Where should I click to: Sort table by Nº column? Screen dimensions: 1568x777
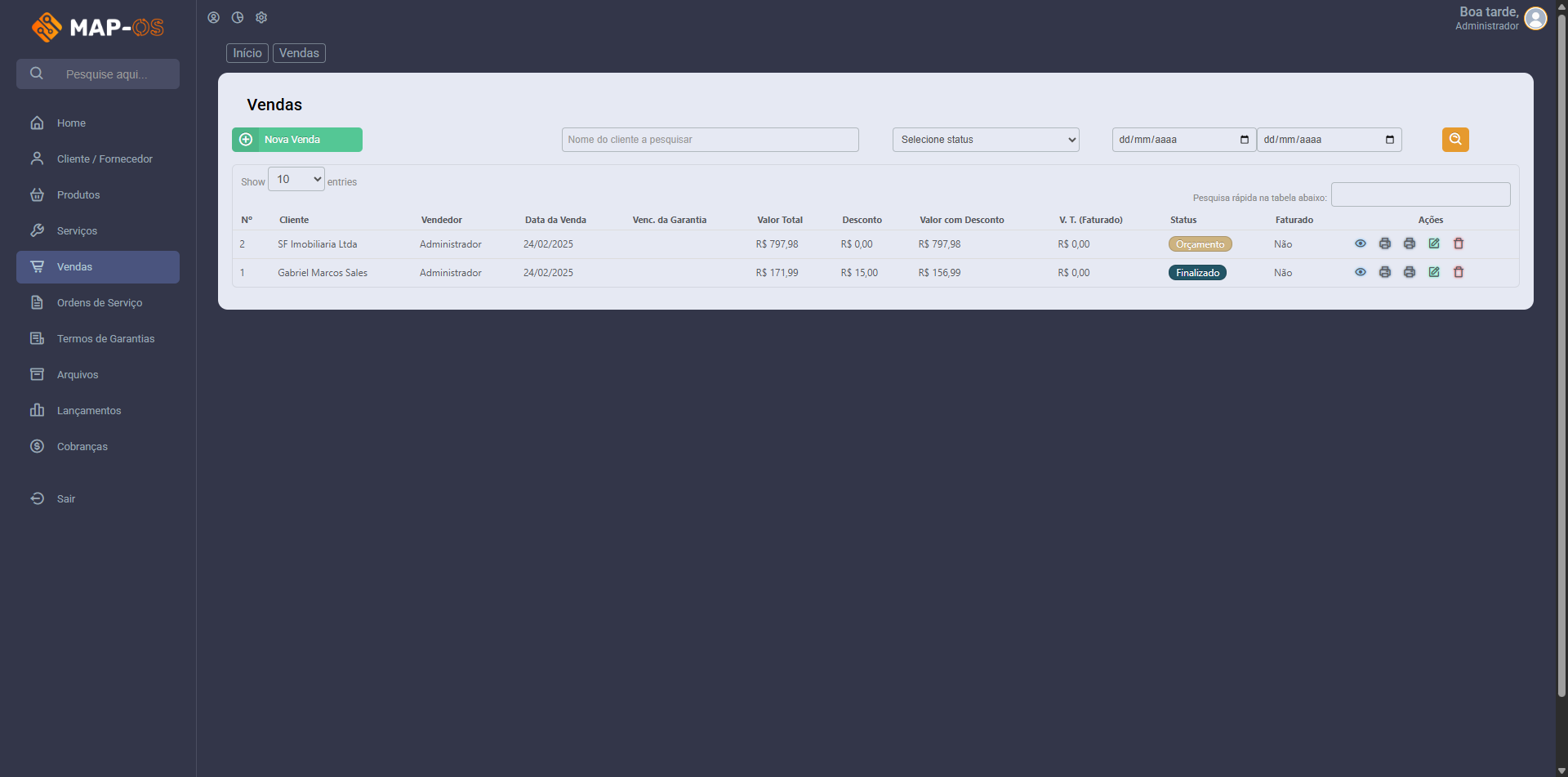247,220
